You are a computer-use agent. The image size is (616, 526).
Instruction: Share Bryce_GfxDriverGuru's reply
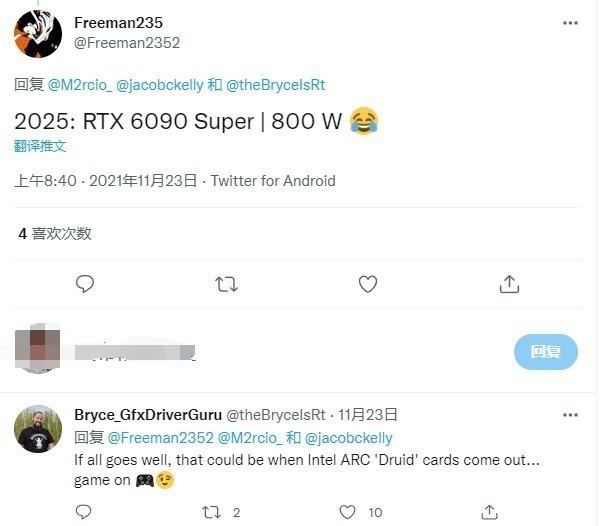pyautogui.click(x=489, y=512)
